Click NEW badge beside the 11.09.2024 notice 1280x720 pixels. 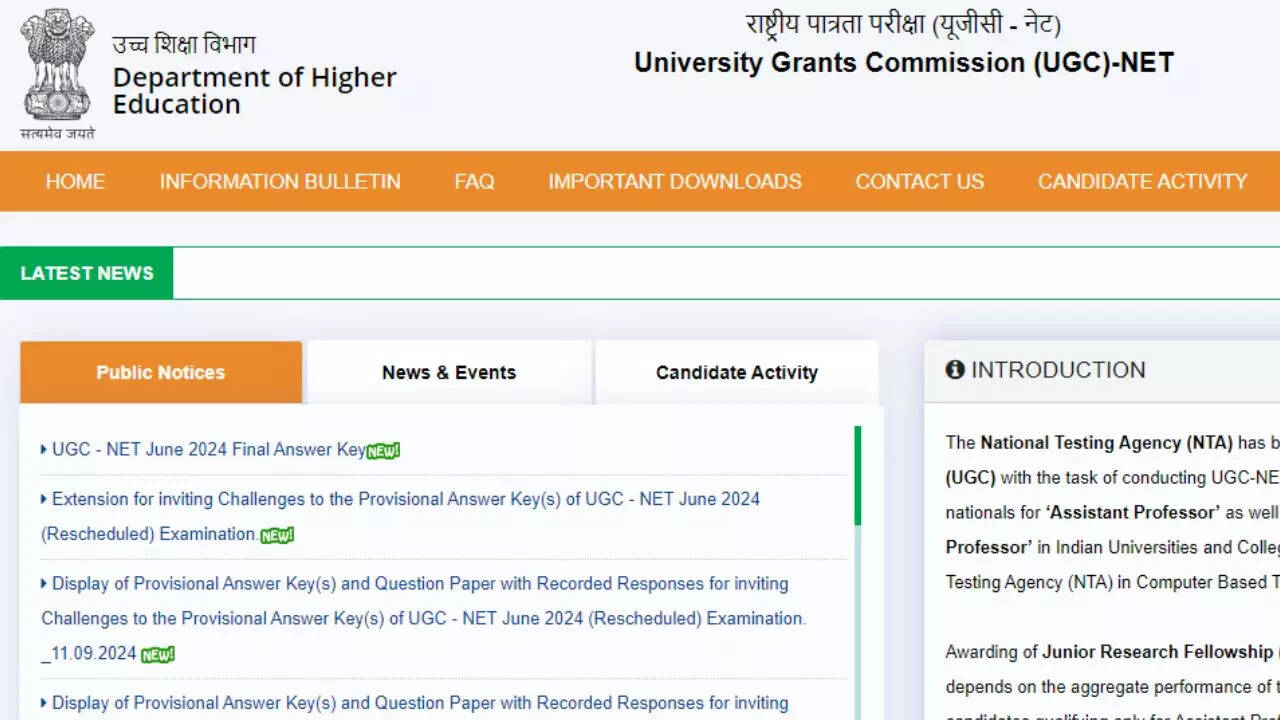tap(158, 655)
